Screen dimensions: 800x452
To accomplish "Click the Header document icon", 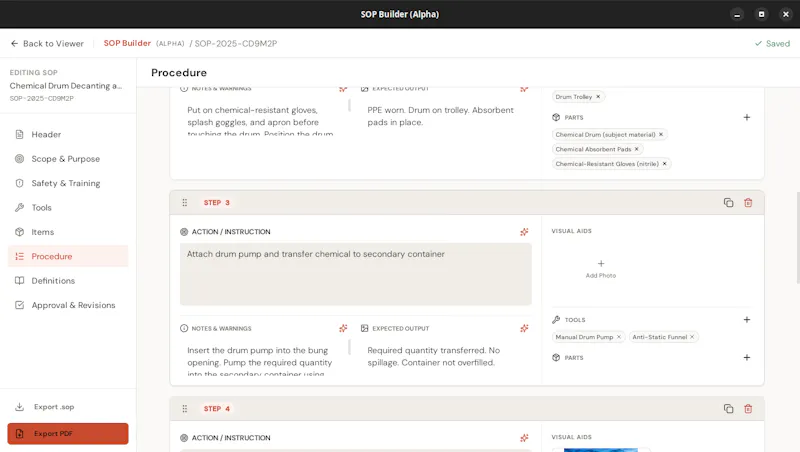I will (x=19, y=134).
